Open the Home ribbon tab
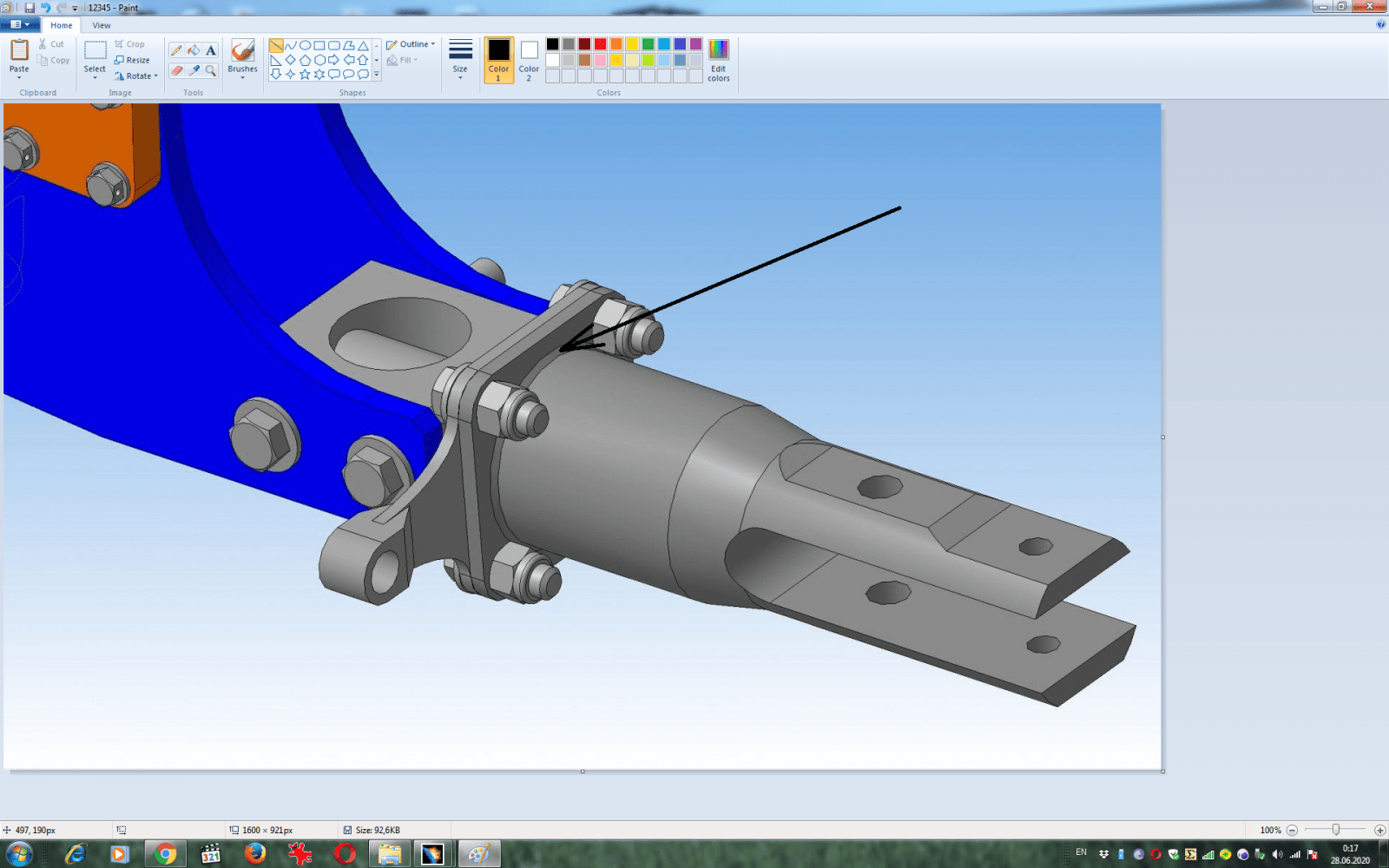This screenshot has height=868, width=1389. point(61,25)
